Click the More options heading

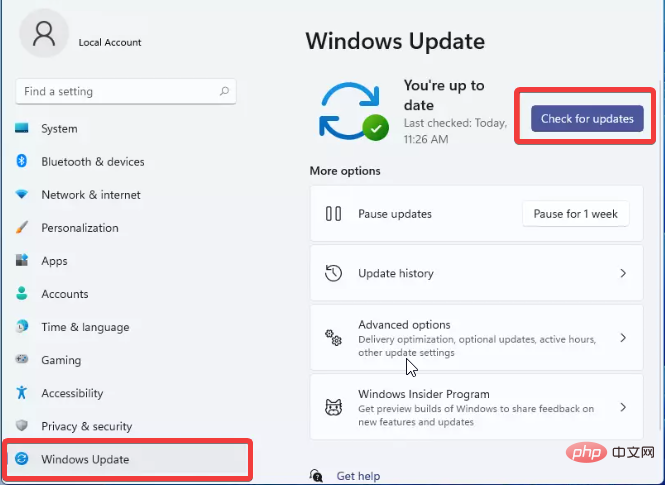pyautogui.click(x=345, y=171)
